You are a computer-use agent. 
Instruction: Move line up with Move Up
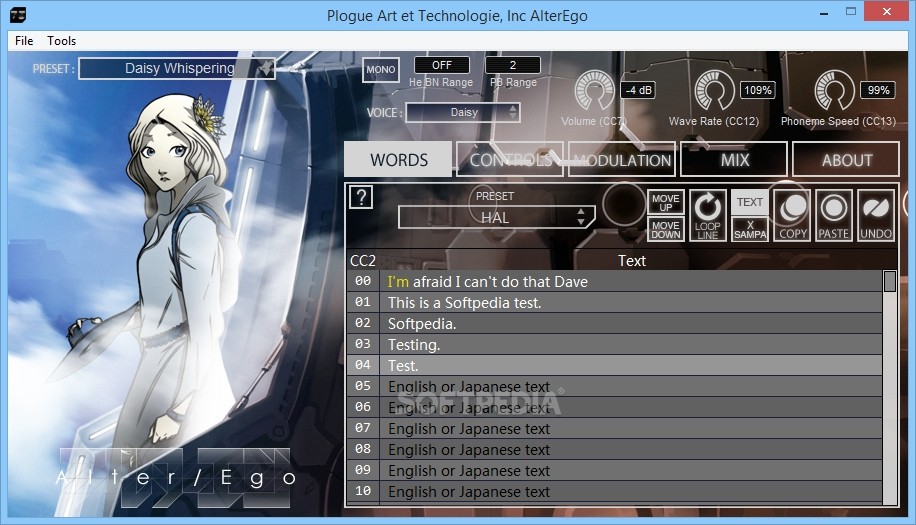click(665, 202)
